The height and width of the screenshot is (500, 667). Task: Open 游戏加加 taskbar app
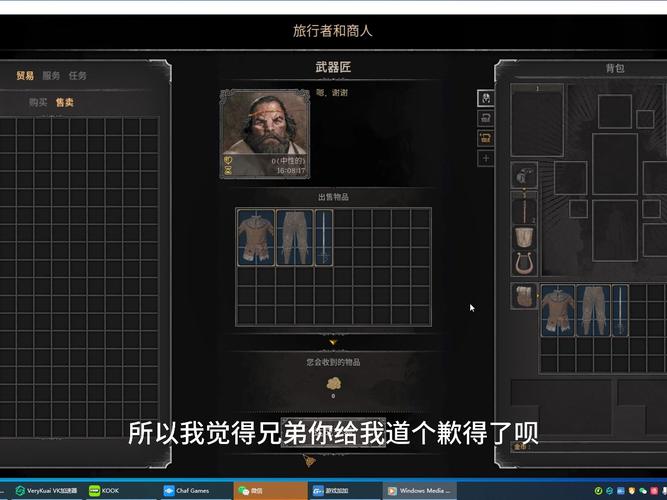(345, 491)
